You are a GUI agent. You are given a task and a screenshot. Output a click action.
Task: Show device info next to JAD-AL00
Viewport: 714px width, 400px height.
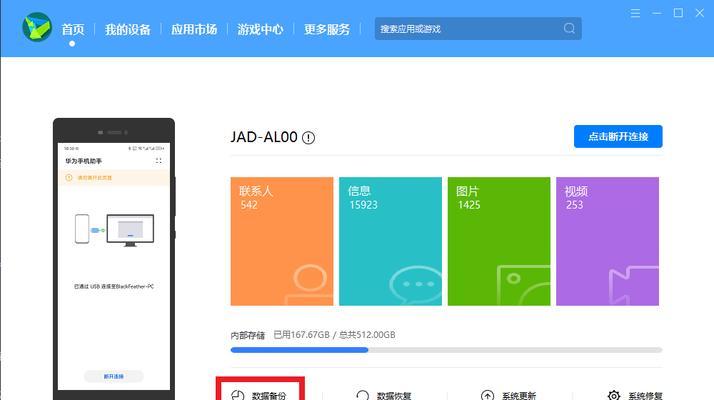point(308,138)
